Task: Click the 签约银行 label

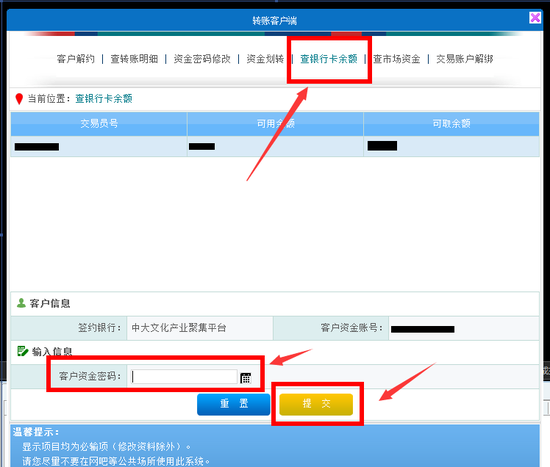Action: 100,328
